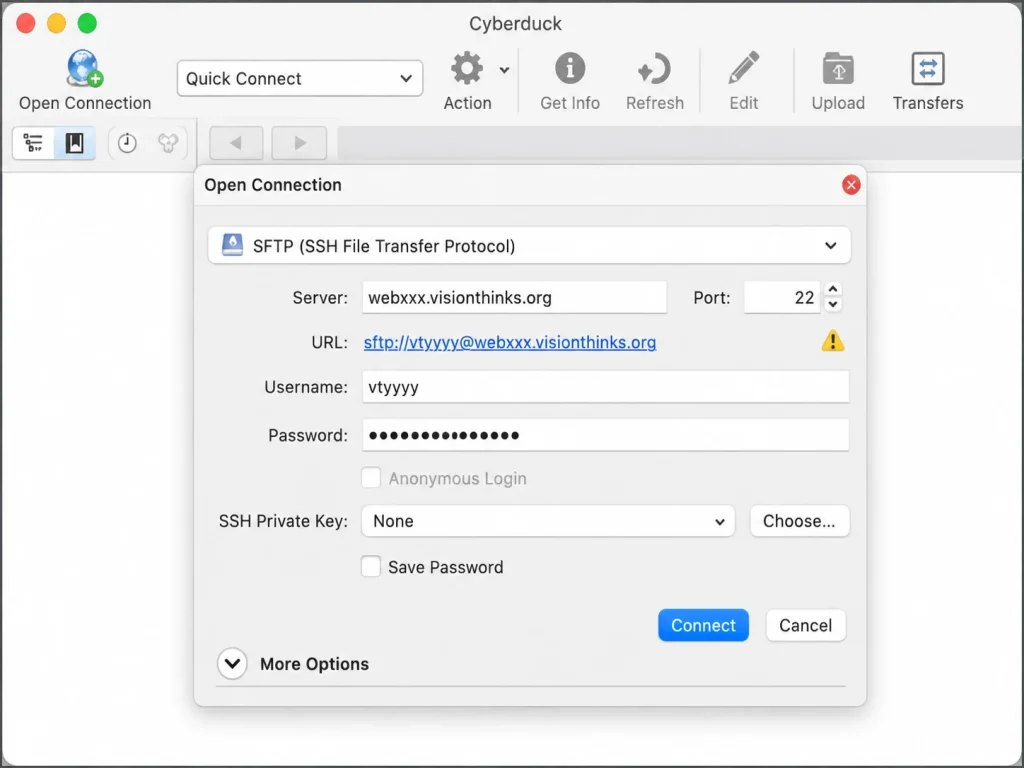The image size is (1024, 768).
Task: Click the green window zoom button
Action: 87,23
